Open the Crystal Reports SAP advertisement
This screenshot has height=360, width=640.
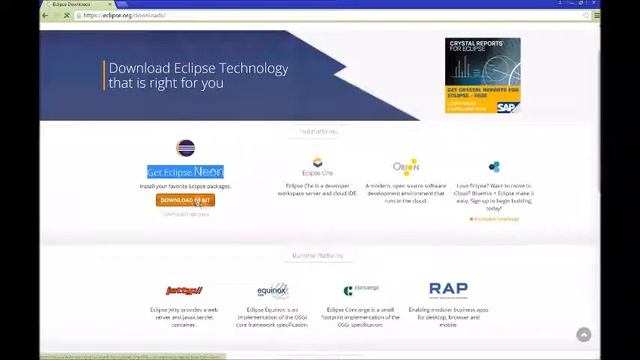(482, 75)
